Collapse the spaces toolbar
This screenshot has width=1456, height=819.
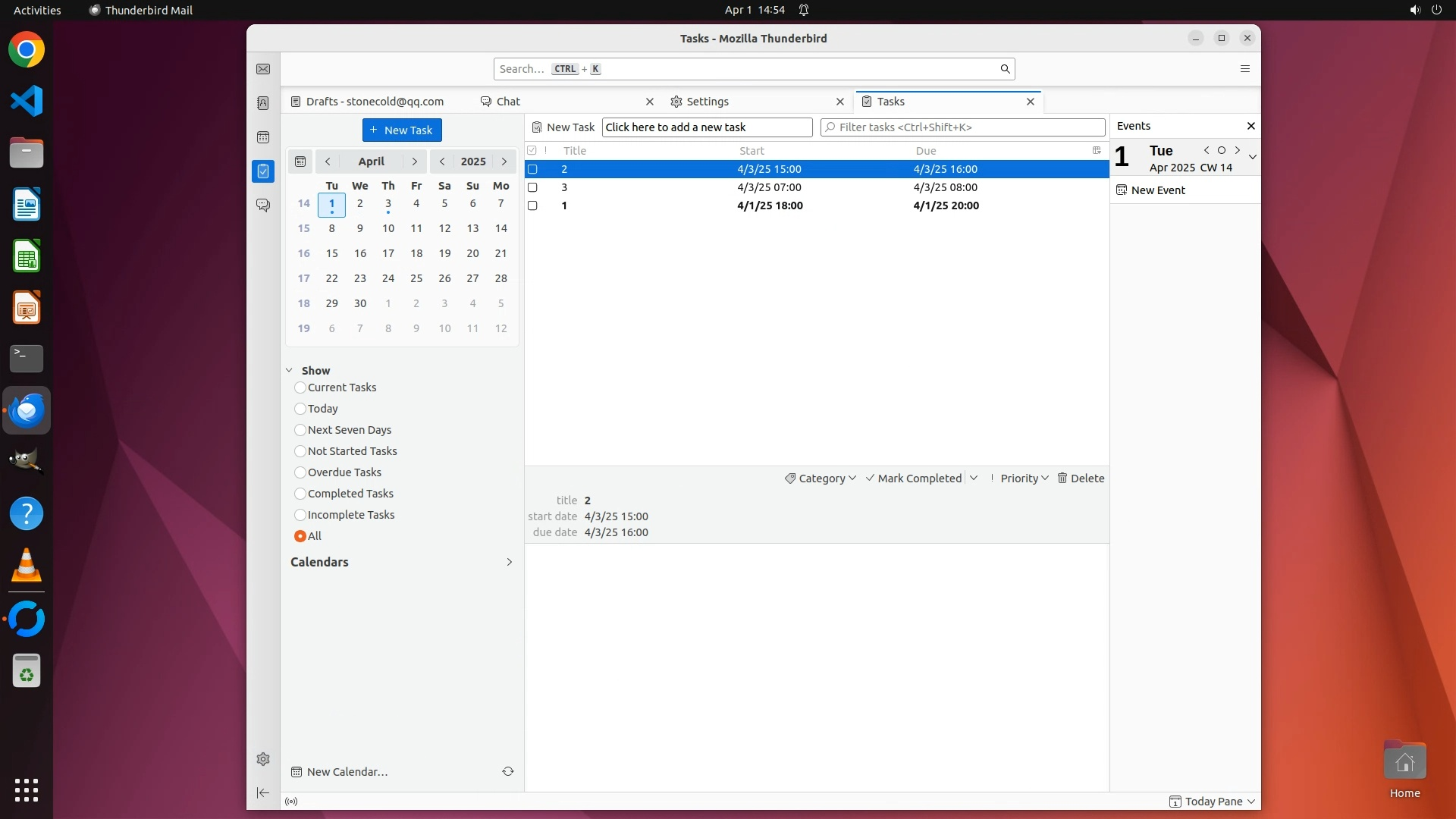tap(263, 792)
